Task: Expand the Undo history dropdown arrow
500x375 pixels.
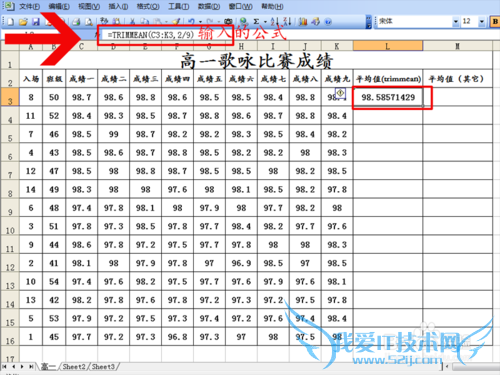Action: click(x=200, y=22)
